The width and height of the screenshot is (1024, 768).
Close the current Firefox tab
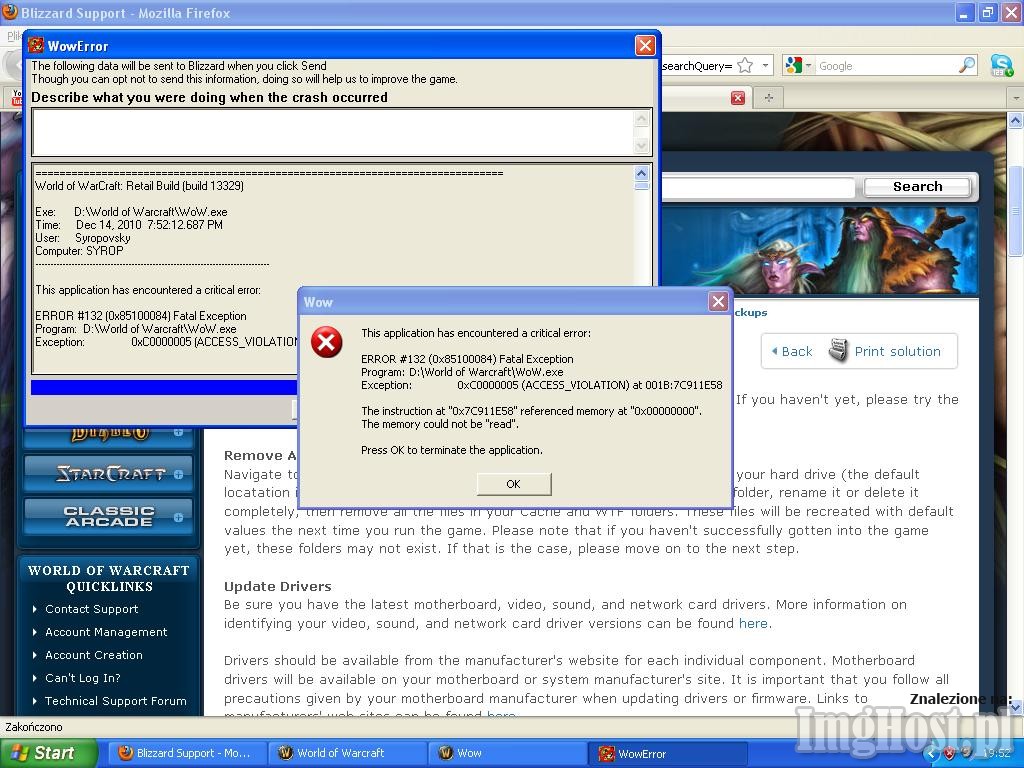738,98
